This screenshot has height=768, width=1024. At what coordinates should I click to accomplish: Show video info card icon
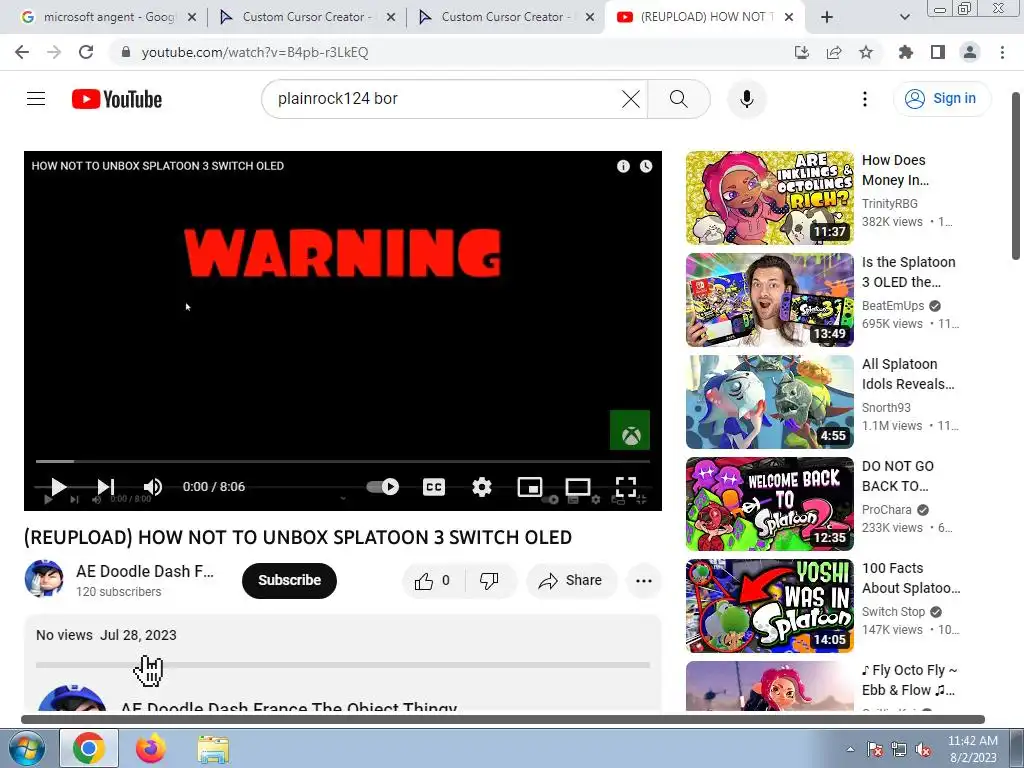pos(623,167)
